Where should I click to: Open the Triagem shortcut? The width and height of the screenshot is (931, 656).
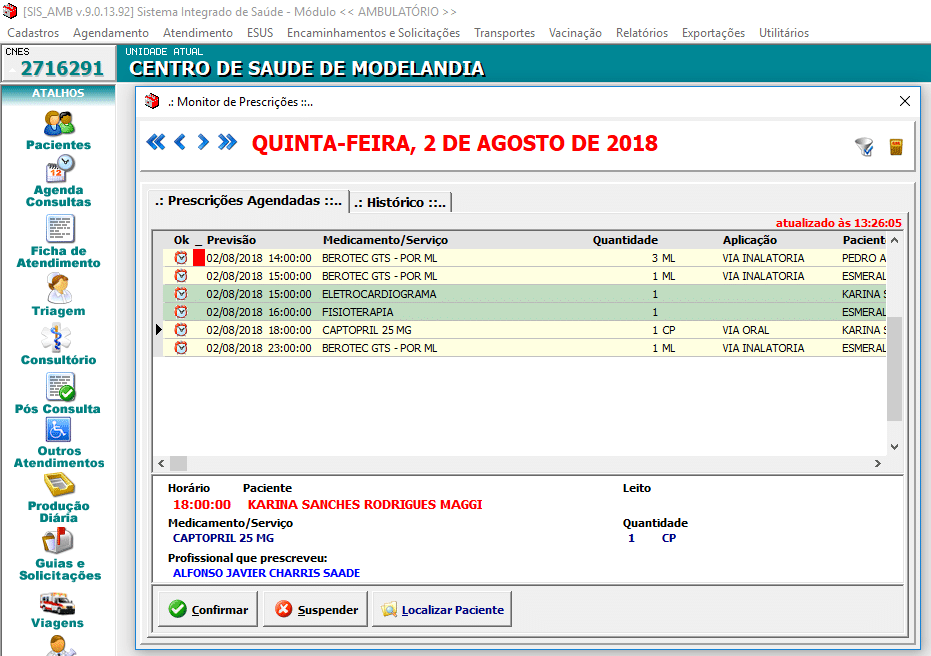[58, 288]
